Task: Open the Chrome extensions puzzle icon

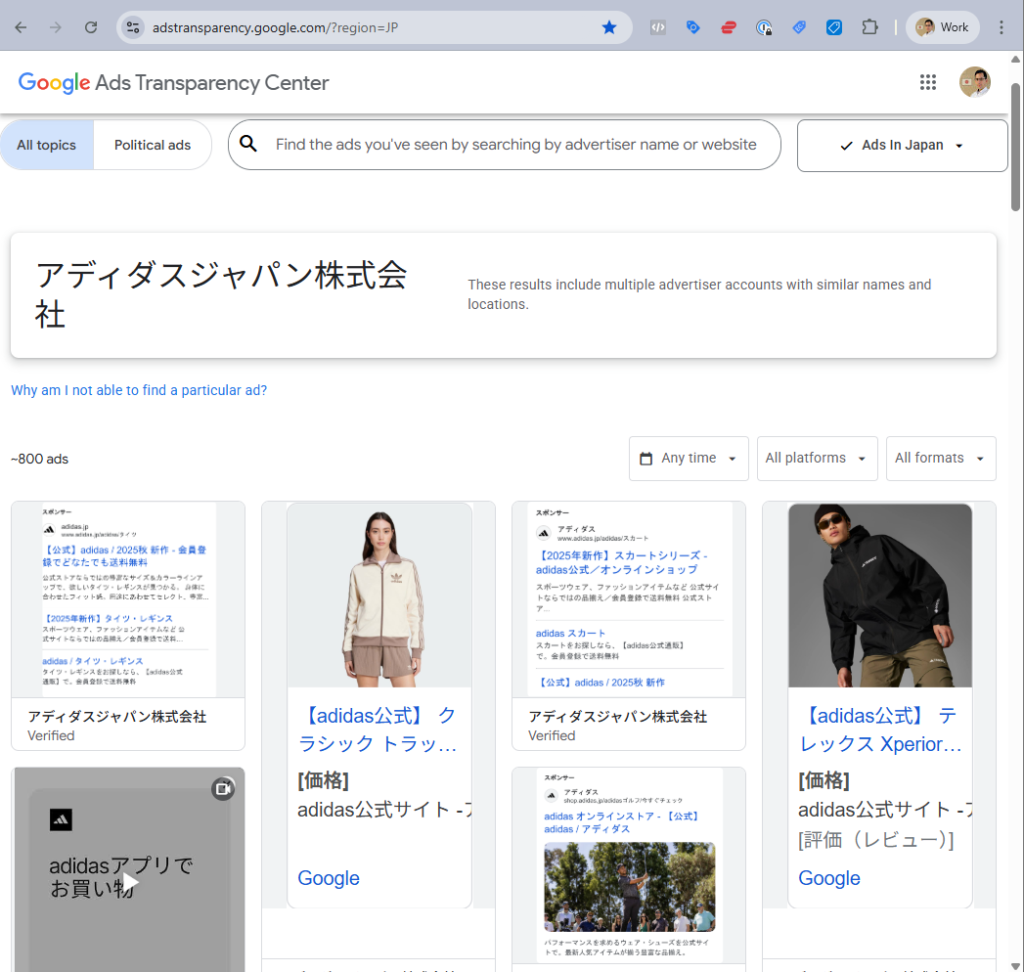Action: (869, 27)
